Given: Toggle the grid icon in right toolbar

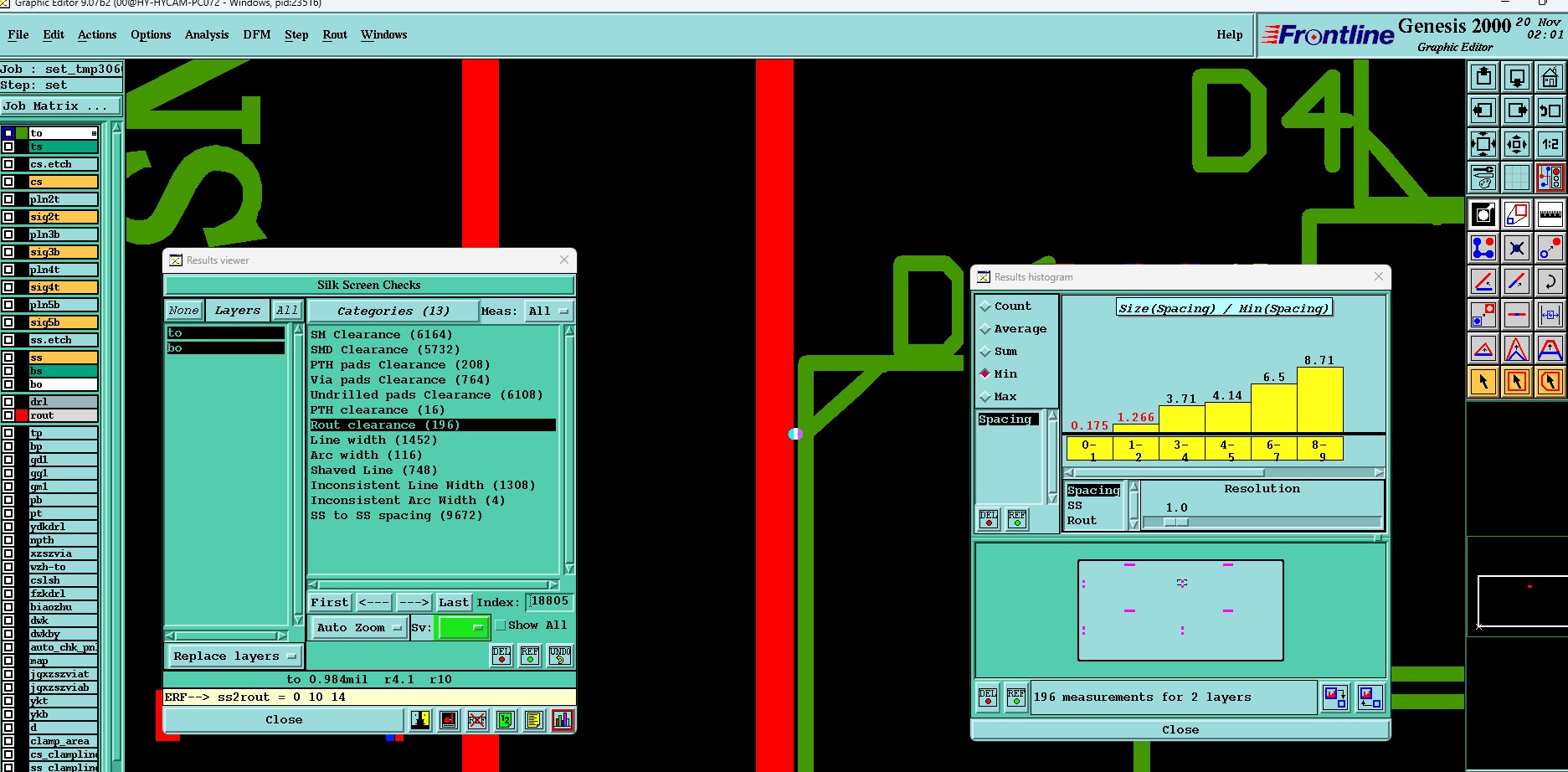Looking at the screenshot, I should 1517,178.
